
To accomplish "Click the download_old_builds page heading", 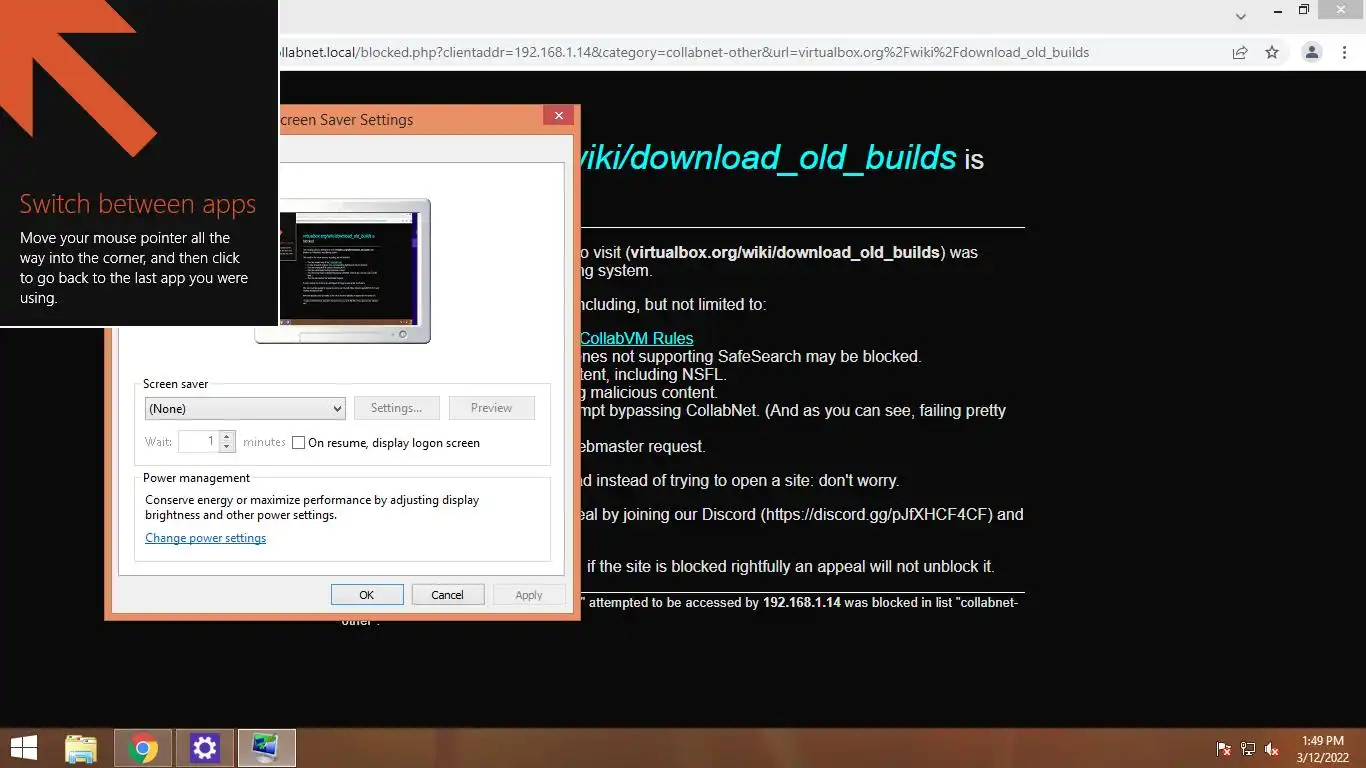I will tap(768, 158).
